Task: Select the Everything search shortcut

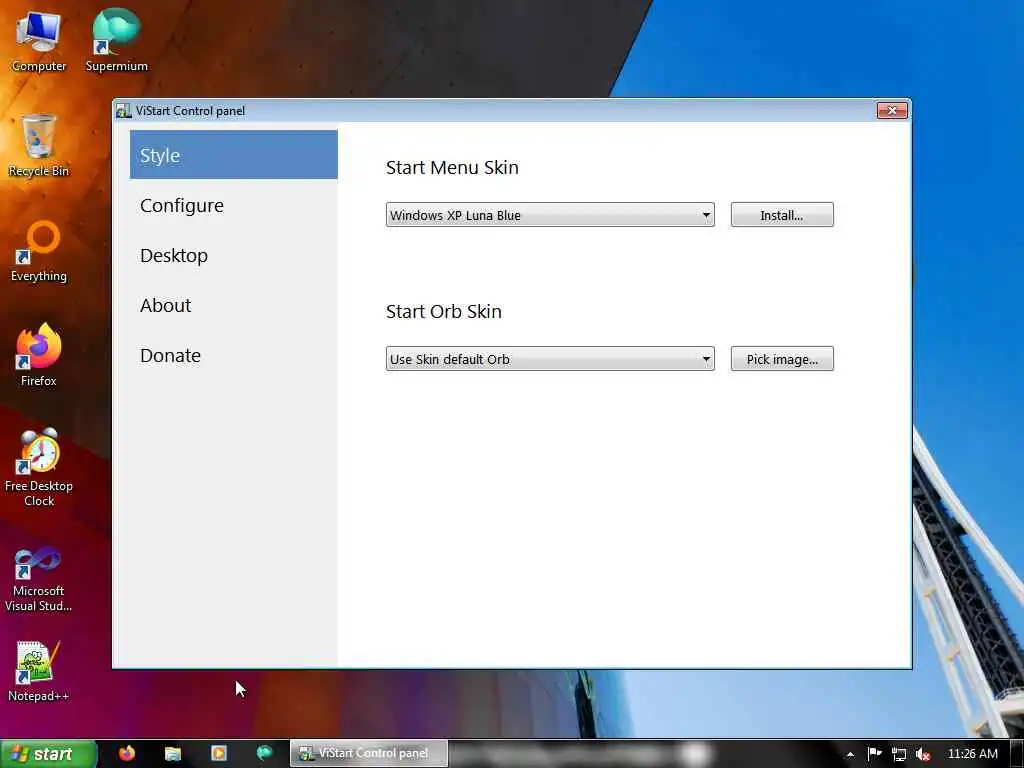Action: [x=39, y=251]
